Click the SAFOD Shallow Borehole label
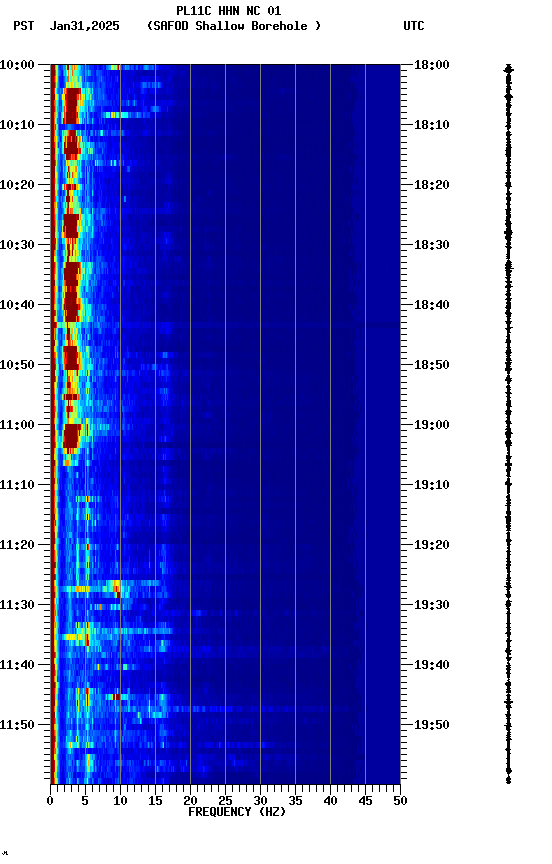 [234, 26]
